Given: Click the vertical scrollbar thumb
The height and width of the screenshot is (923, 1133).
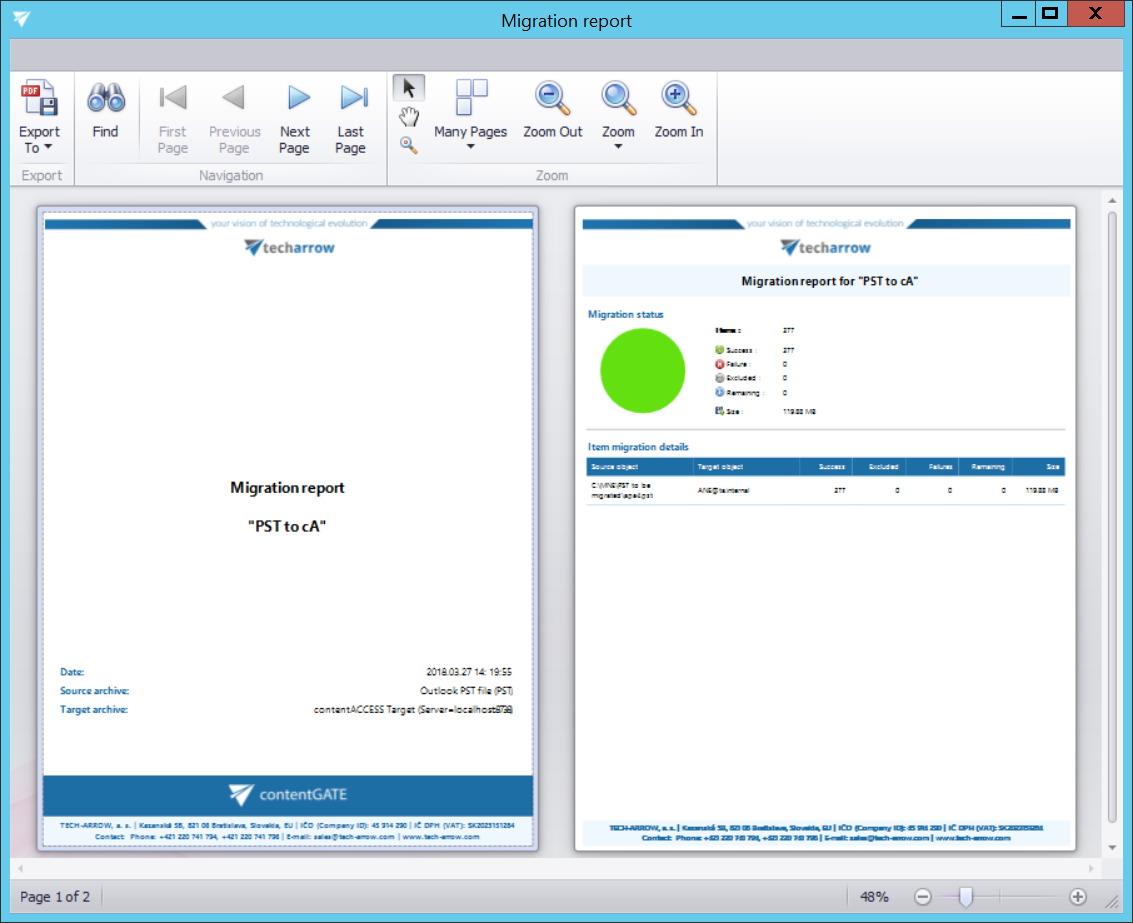Looking at the screenshot, I should pyautogui.click(x=1112, y=517).
